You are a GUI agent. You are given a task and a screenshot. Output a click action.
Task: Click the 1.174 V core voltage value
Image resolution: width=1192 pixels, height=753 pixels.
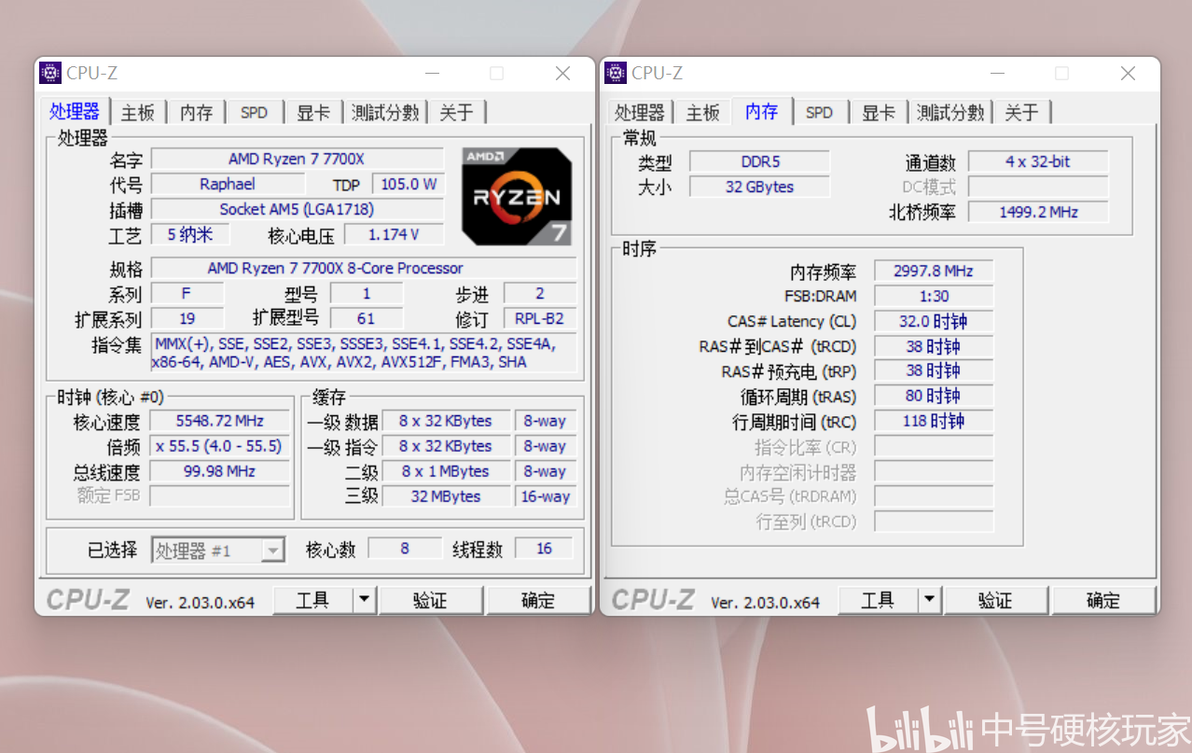click(x=393, y=235)
